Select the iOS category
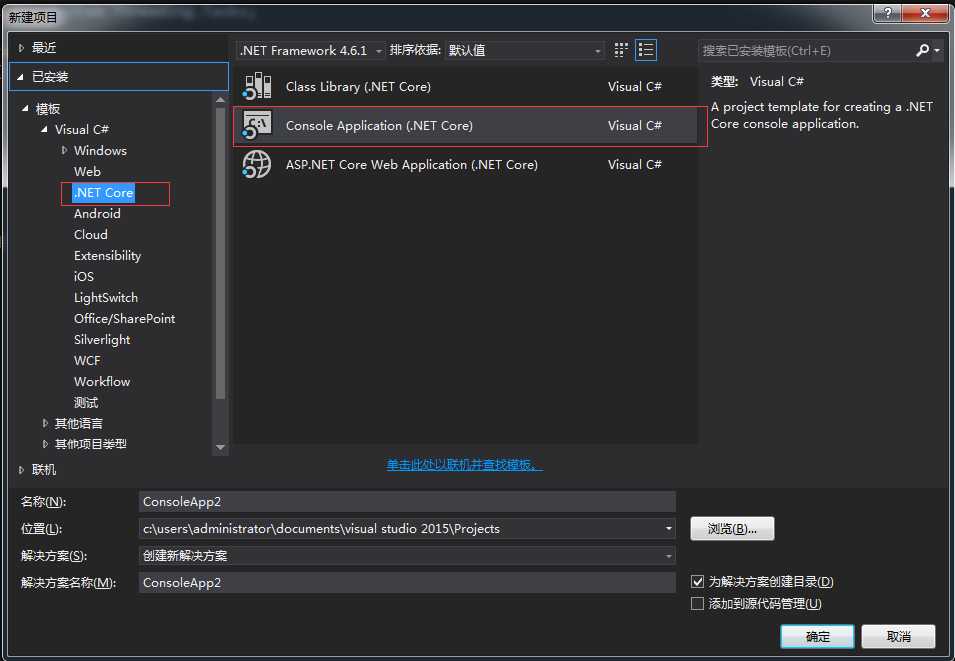Image resolution: width=955 pixels, height=661 pixels. tap(83, 277)
